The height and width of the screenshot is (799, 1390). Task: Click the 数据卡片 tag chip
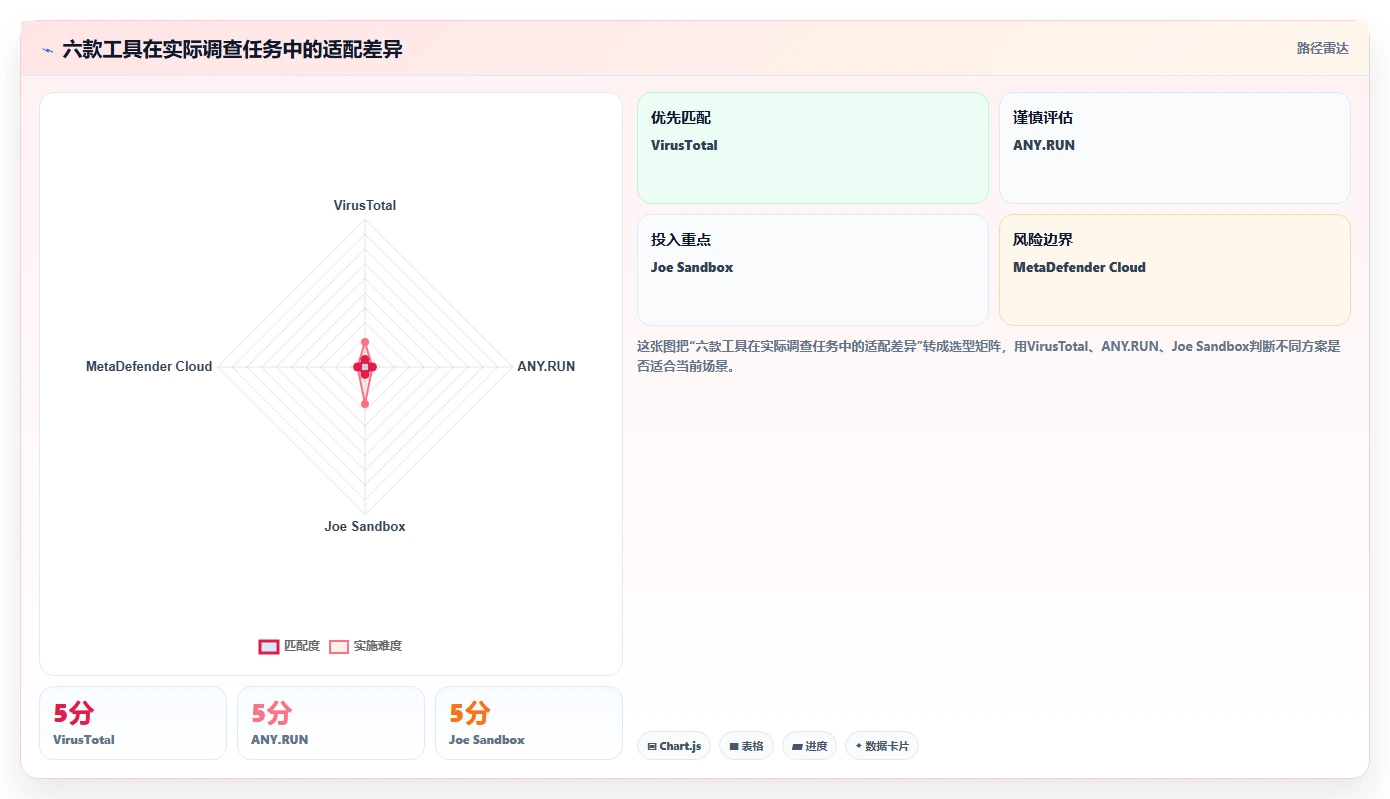click(882, 746)
